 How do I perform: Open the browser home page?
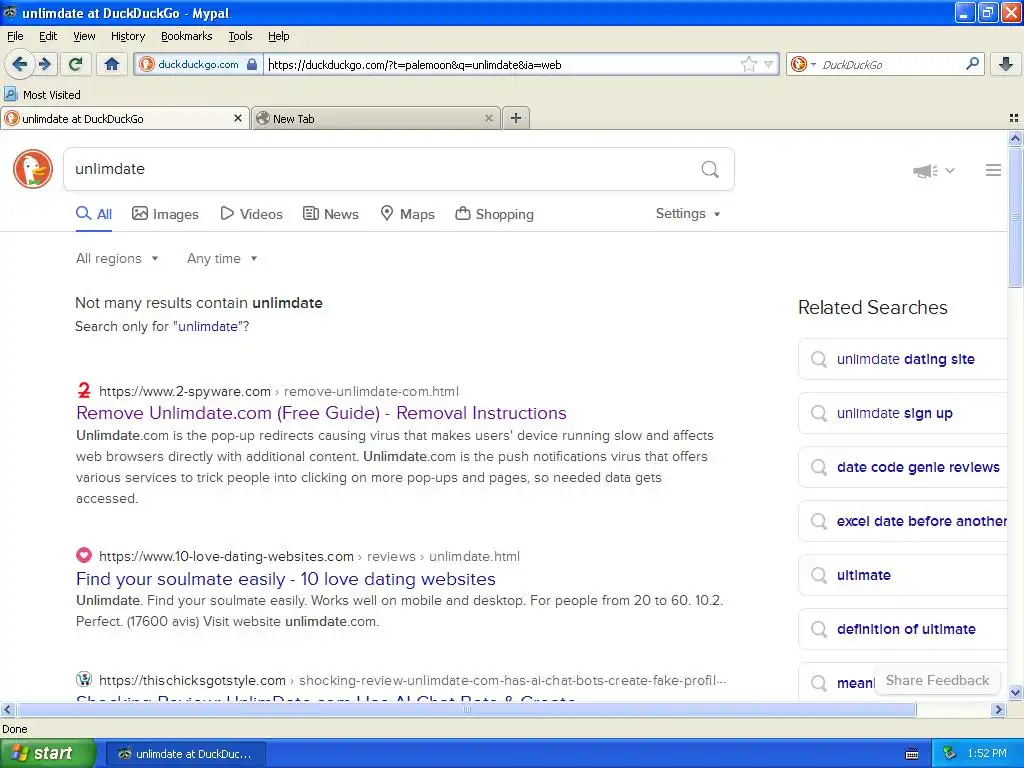[x=112, y=64]
